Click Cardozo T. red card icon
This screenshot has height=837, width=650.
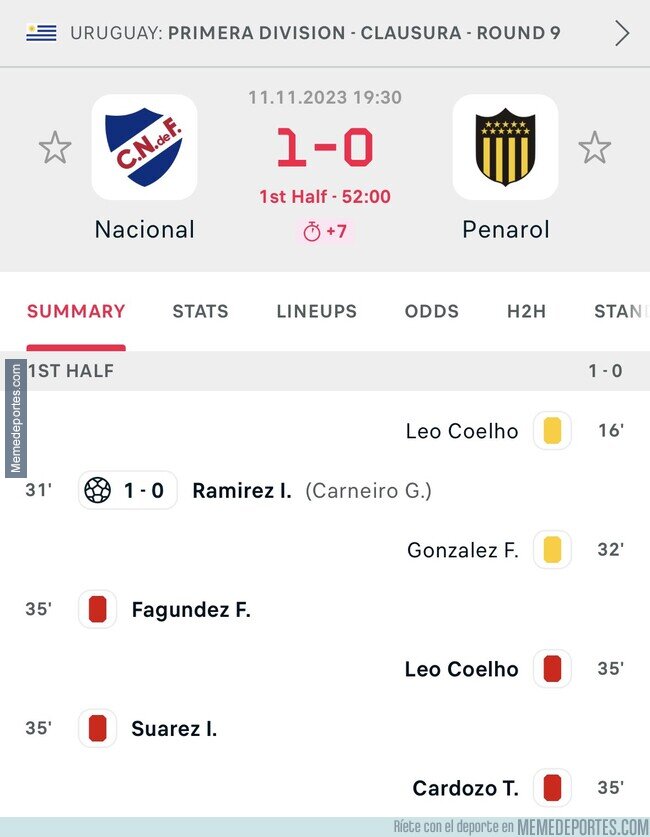point(552,788)
